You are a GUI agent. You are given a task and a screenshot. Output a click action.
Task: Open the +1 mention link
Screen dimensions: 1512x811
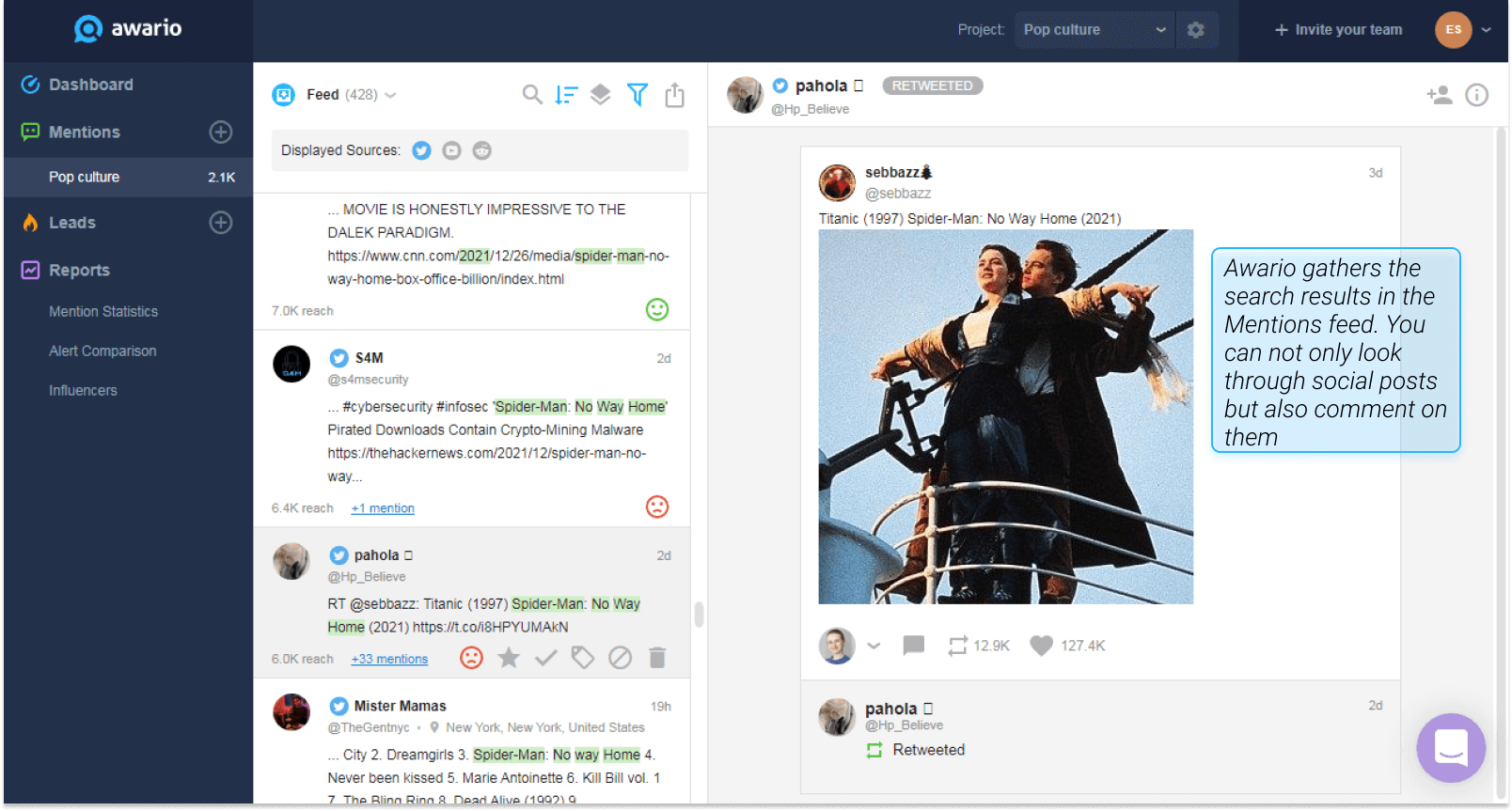pyautogui.click(x=383, y=508)
